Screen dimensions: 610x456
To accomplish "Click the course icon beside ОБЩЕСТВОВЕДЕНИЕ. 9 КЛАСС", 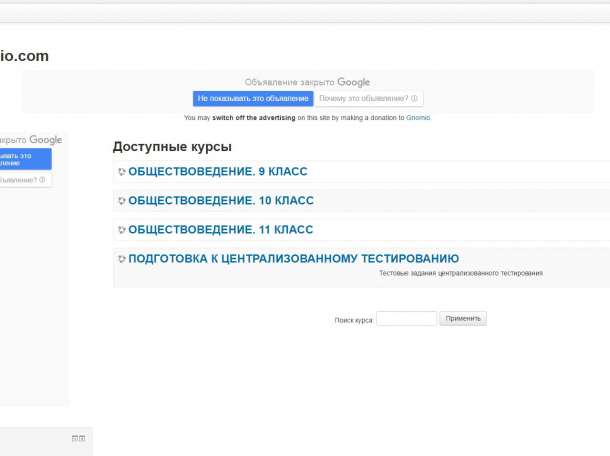I will (121, 172).
